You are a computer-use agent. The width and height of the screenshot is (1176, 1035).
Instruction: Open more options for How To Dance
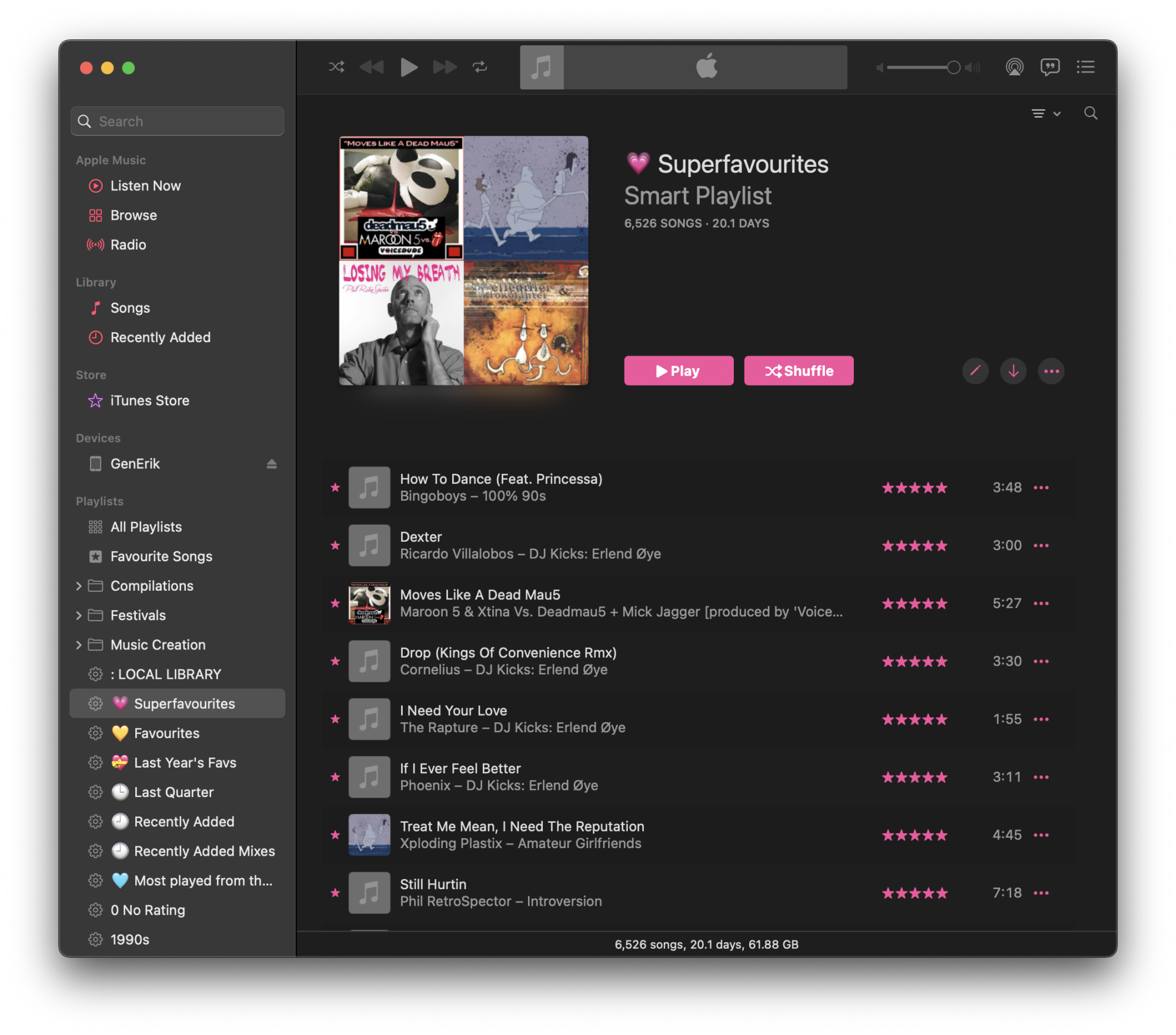[x=1041, y=488]
